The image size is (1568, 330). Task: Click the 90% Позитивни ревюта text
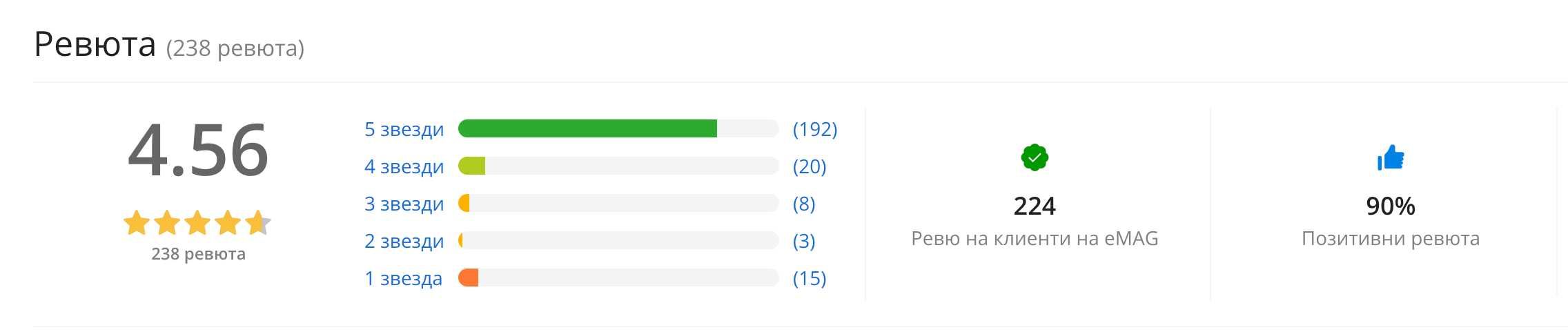point(1391,221)
